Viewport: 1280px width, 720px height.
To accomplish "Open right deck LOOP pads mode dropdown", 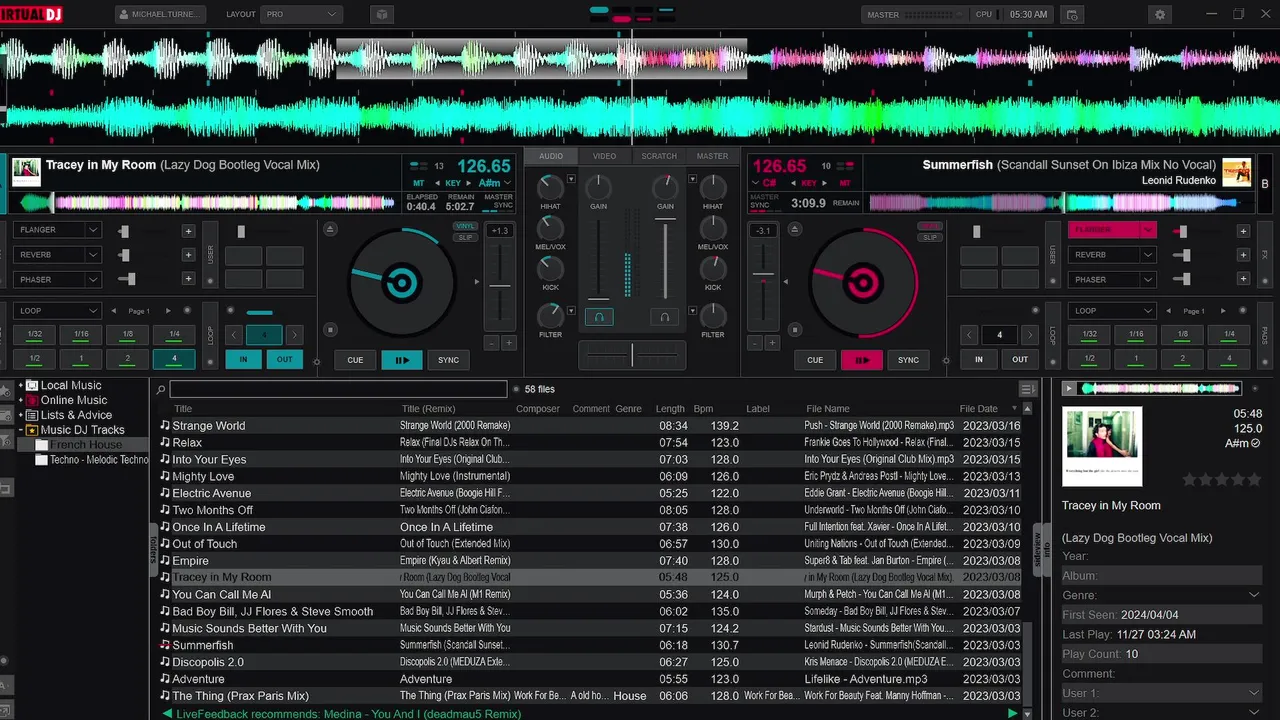I will pyautogui.click(x=1112, y=311).
